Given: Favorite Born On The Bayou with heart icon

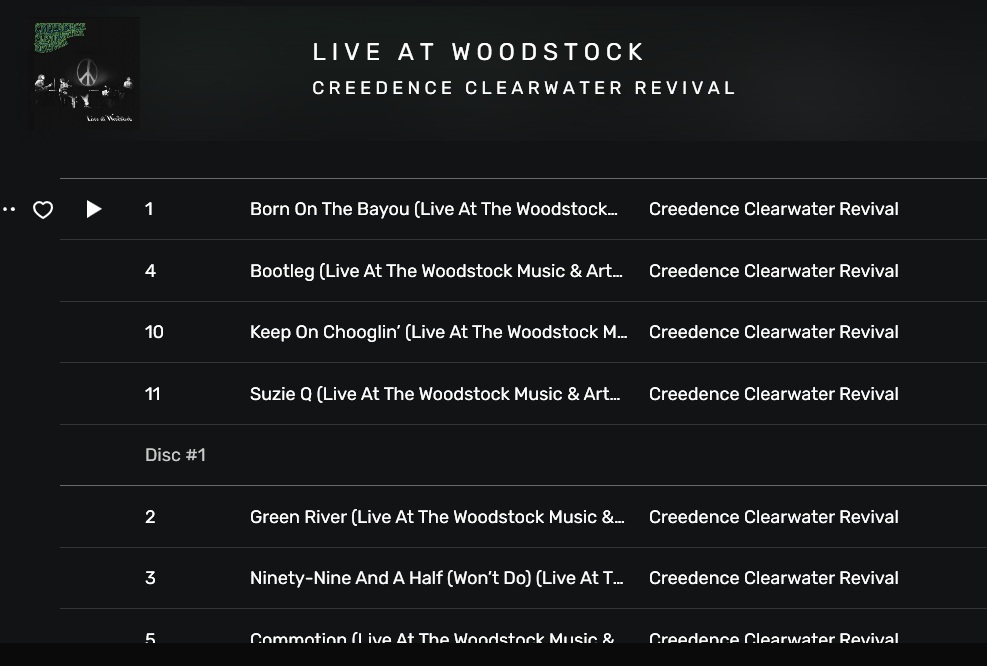Looking at the screenshot, I should tap(43, 210).
